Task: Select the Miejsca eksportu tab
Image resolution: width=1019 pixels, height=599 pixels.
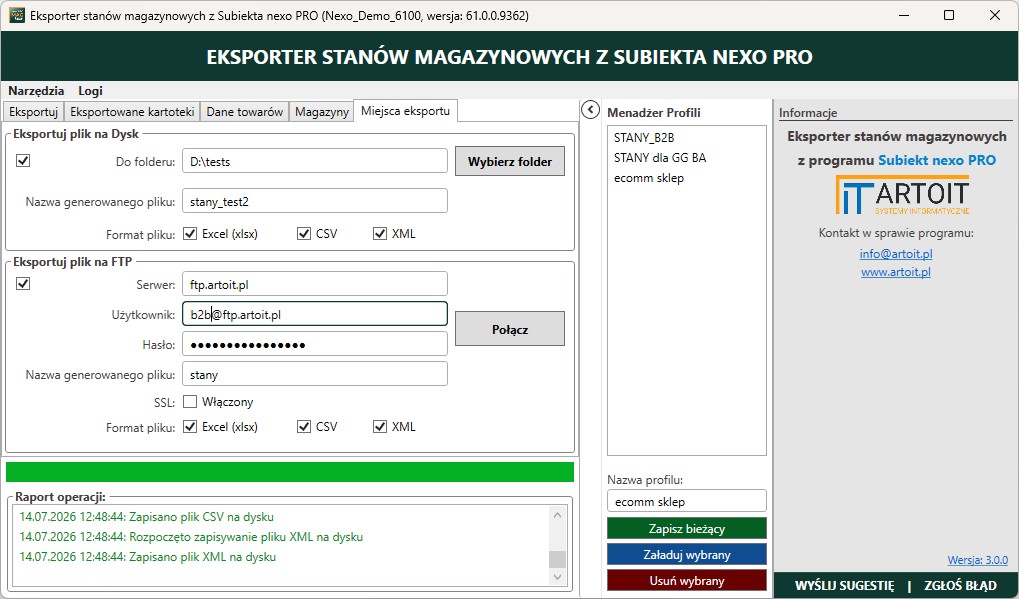Action: pos(406,110)
